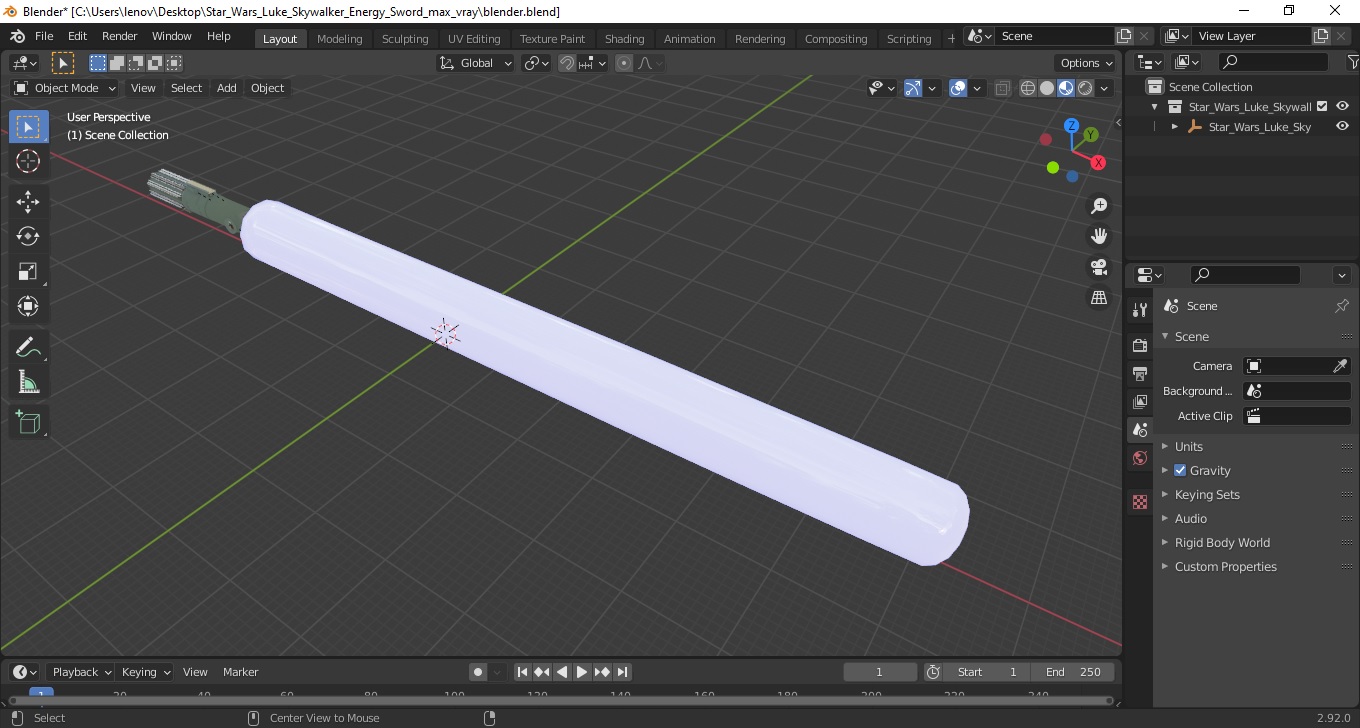Open the Playback dropdown in timeline
The width and height of the screenshot is (1360, 728).
[80, 672]
